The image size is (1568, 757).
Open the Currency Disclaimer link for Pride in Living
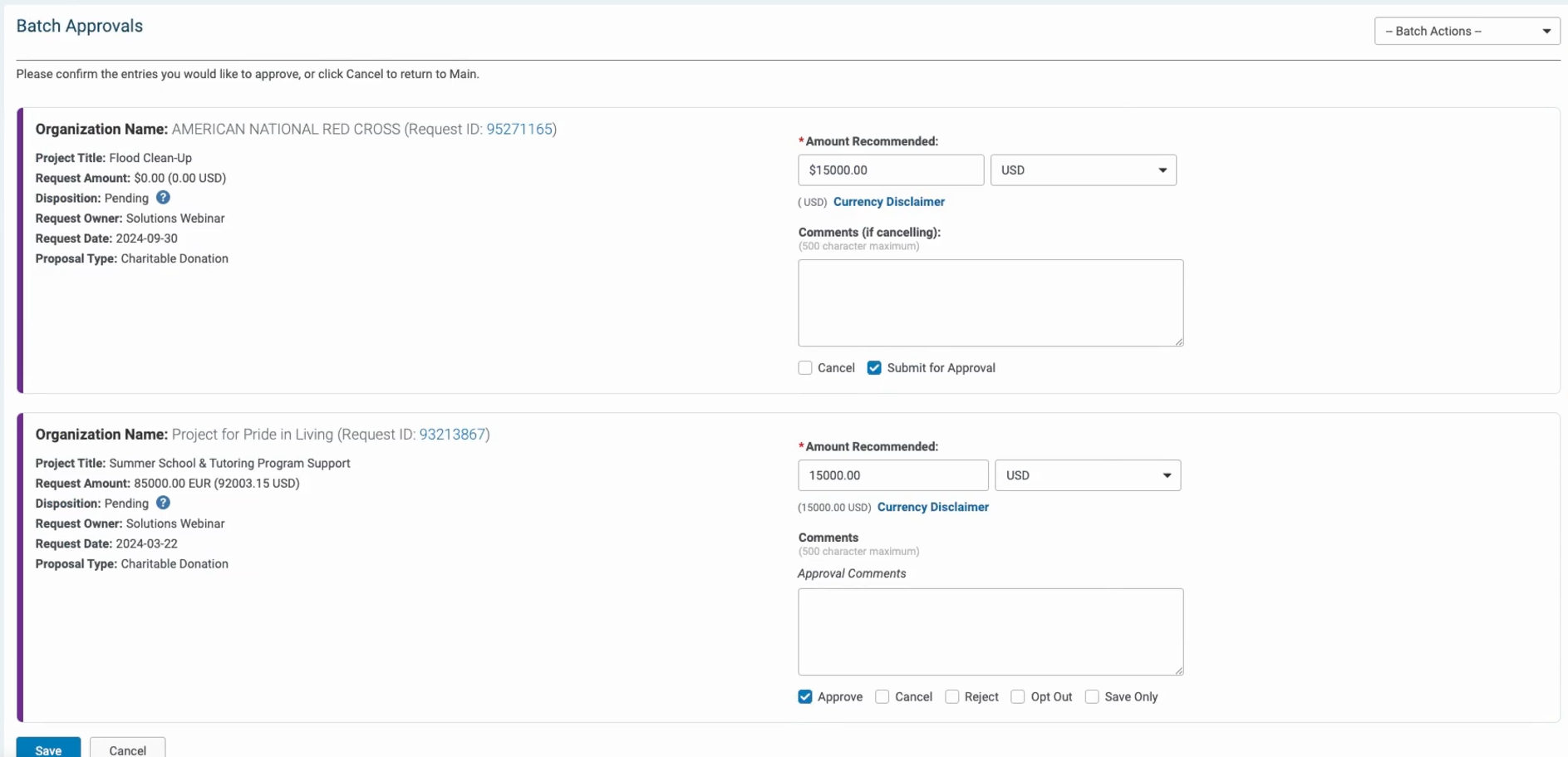coord(933,507)
